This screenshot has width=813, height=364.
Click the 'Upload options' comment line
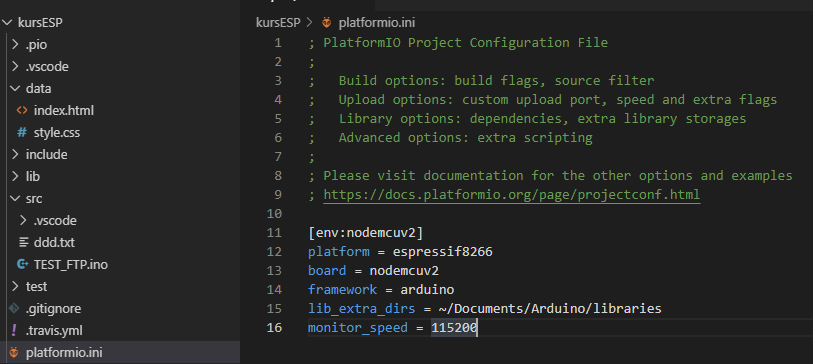(x=542, y=100)
